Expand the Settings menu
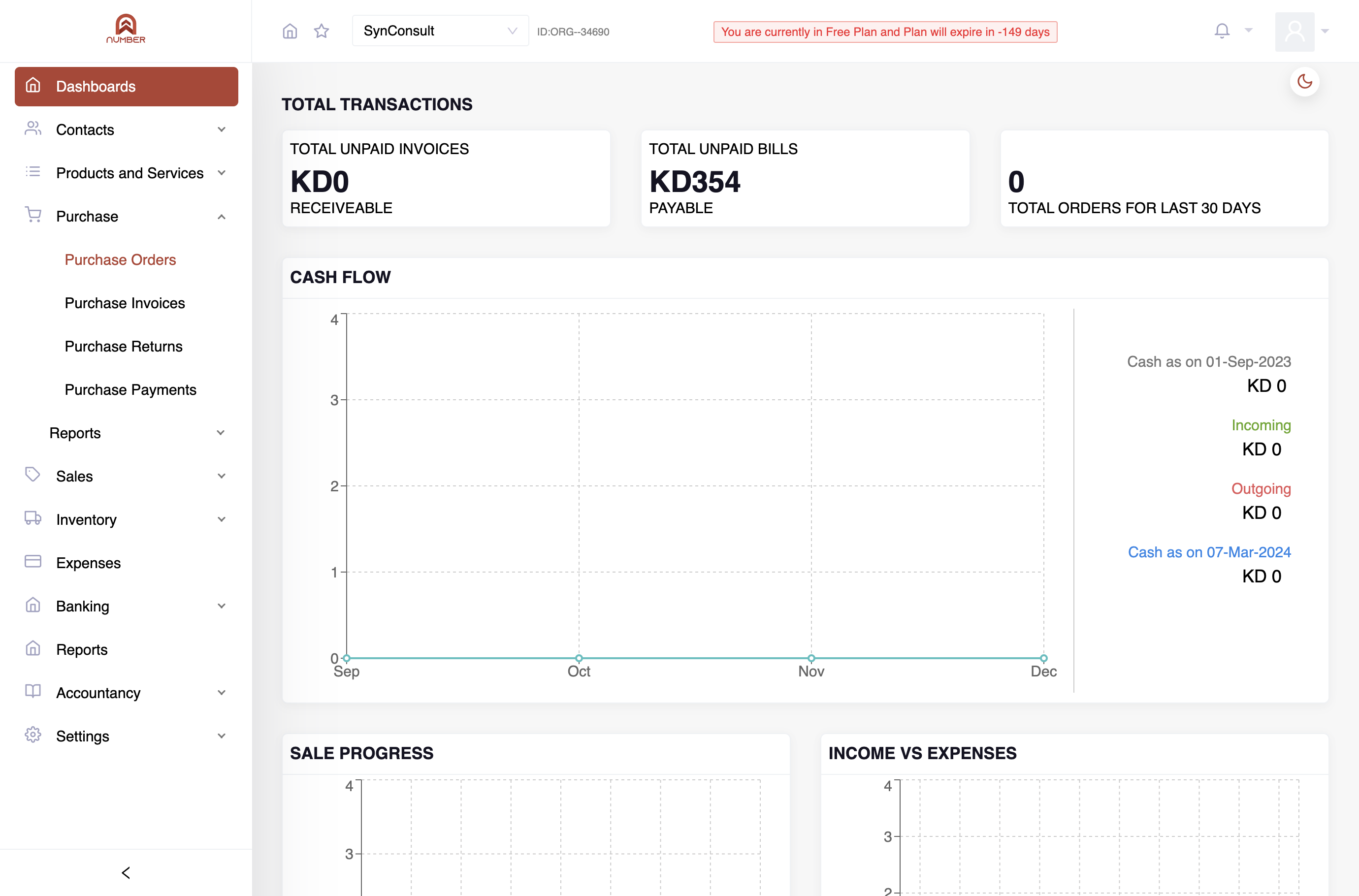The height and width of the screenshot is (896, 1359). click(x=126, y=736)
